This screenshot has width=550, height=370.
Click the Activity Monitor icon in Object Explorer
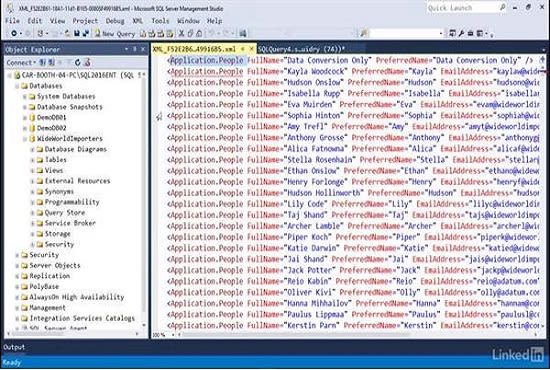87,63
